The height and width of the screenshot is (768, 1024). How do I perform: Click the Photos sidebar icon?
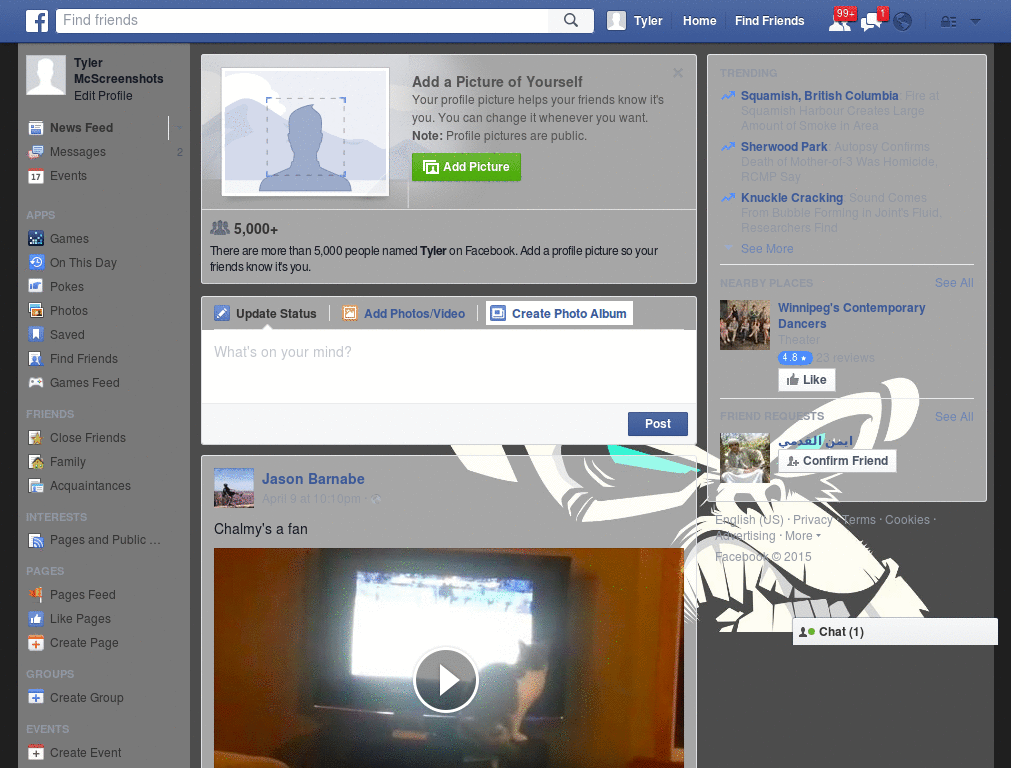(x=36, y=310)
